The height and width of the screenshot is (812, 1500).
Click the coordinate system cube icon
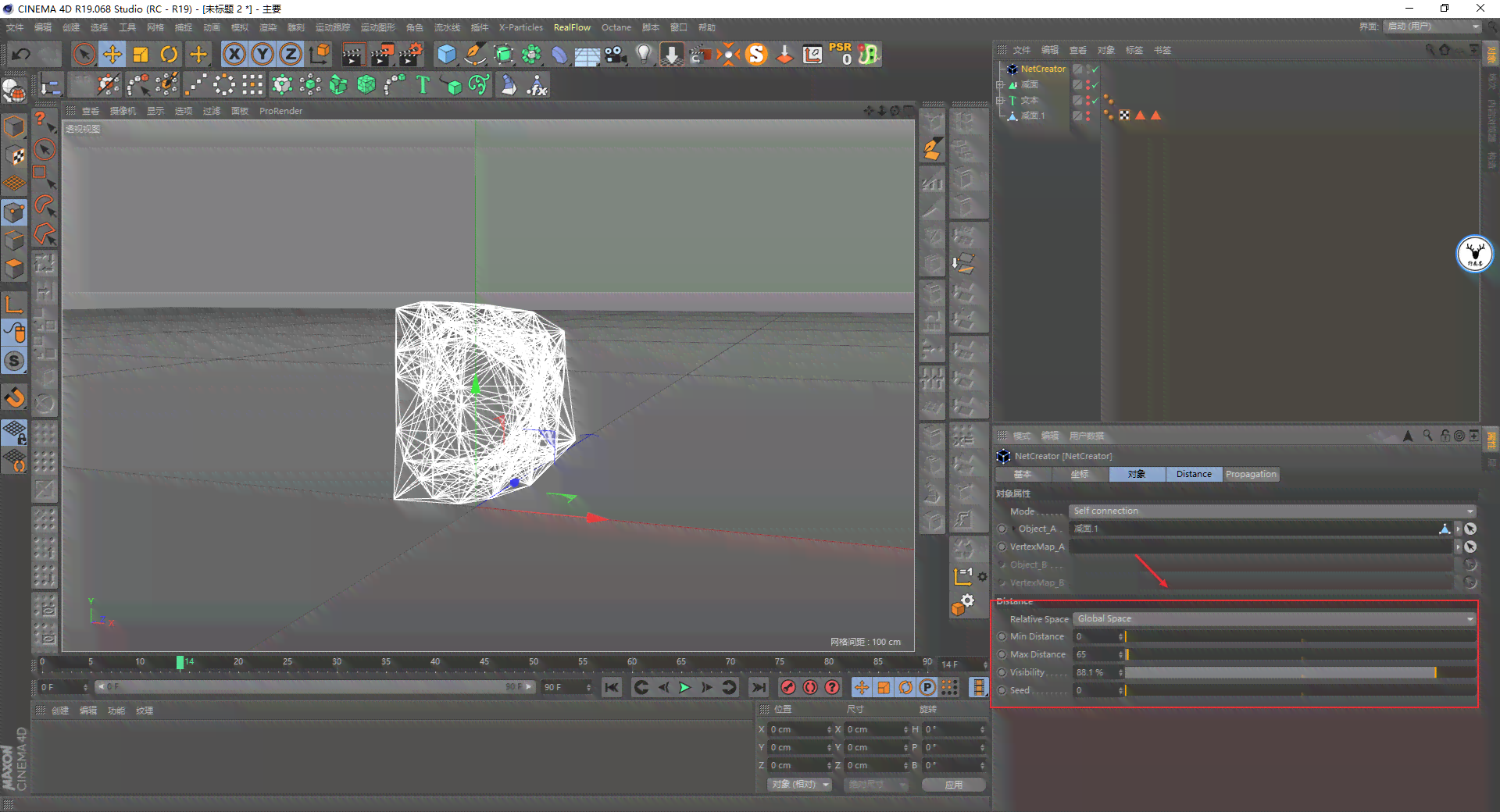(x=320, y=54)
